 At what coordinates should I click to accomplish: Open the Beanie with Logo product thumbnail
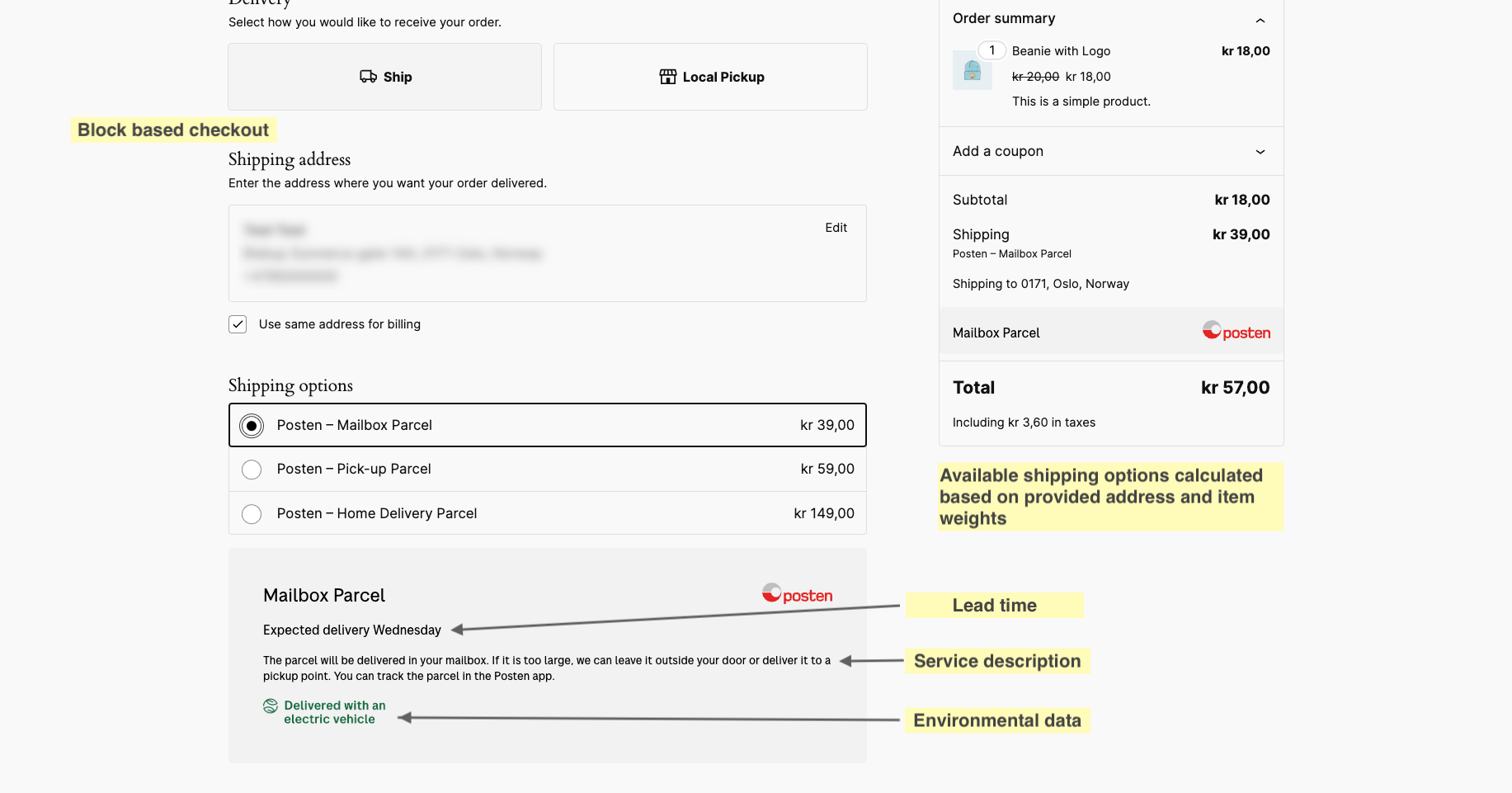973,70
